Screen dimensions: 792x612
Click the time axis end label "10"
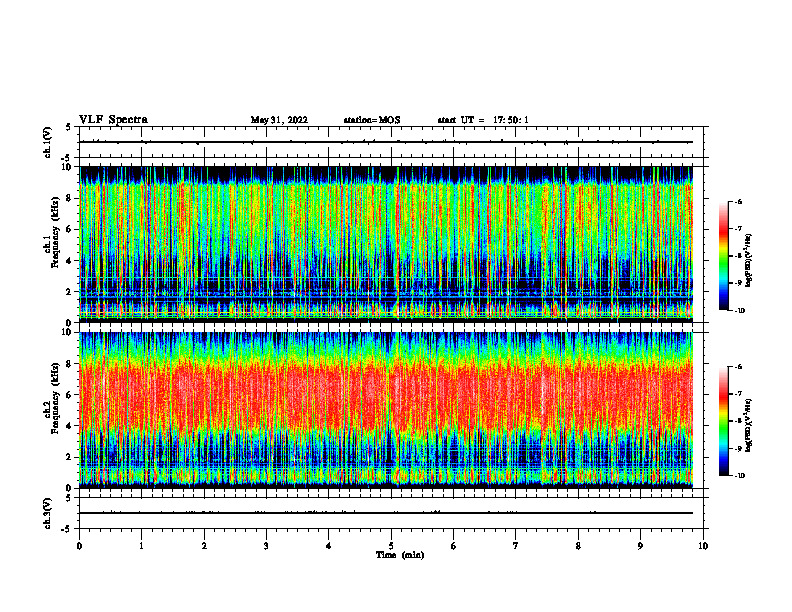tap(703, 546)
